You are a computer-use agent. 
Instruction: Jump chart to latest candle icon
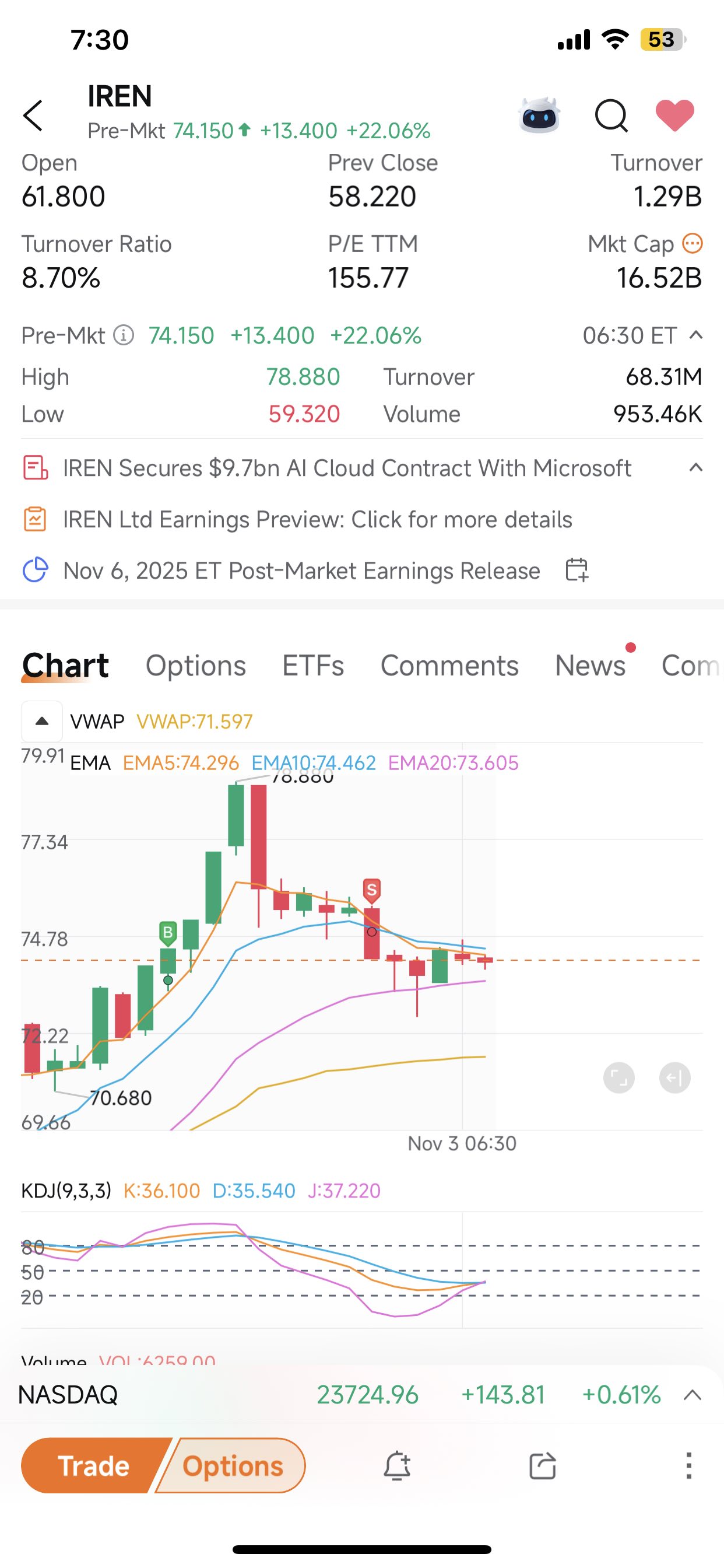674,1078
